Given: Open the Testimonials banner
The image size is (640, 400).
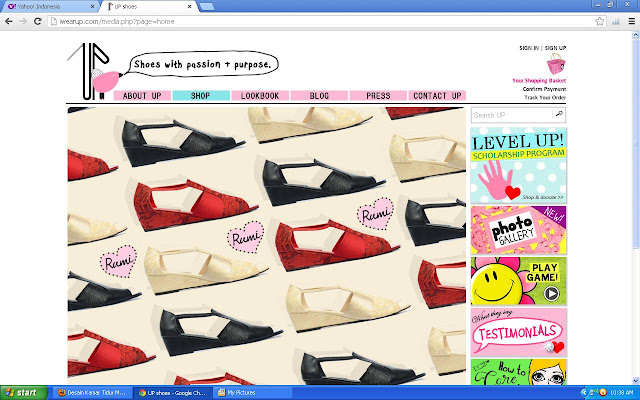Looking at the screenshot, I should [518, 332].
